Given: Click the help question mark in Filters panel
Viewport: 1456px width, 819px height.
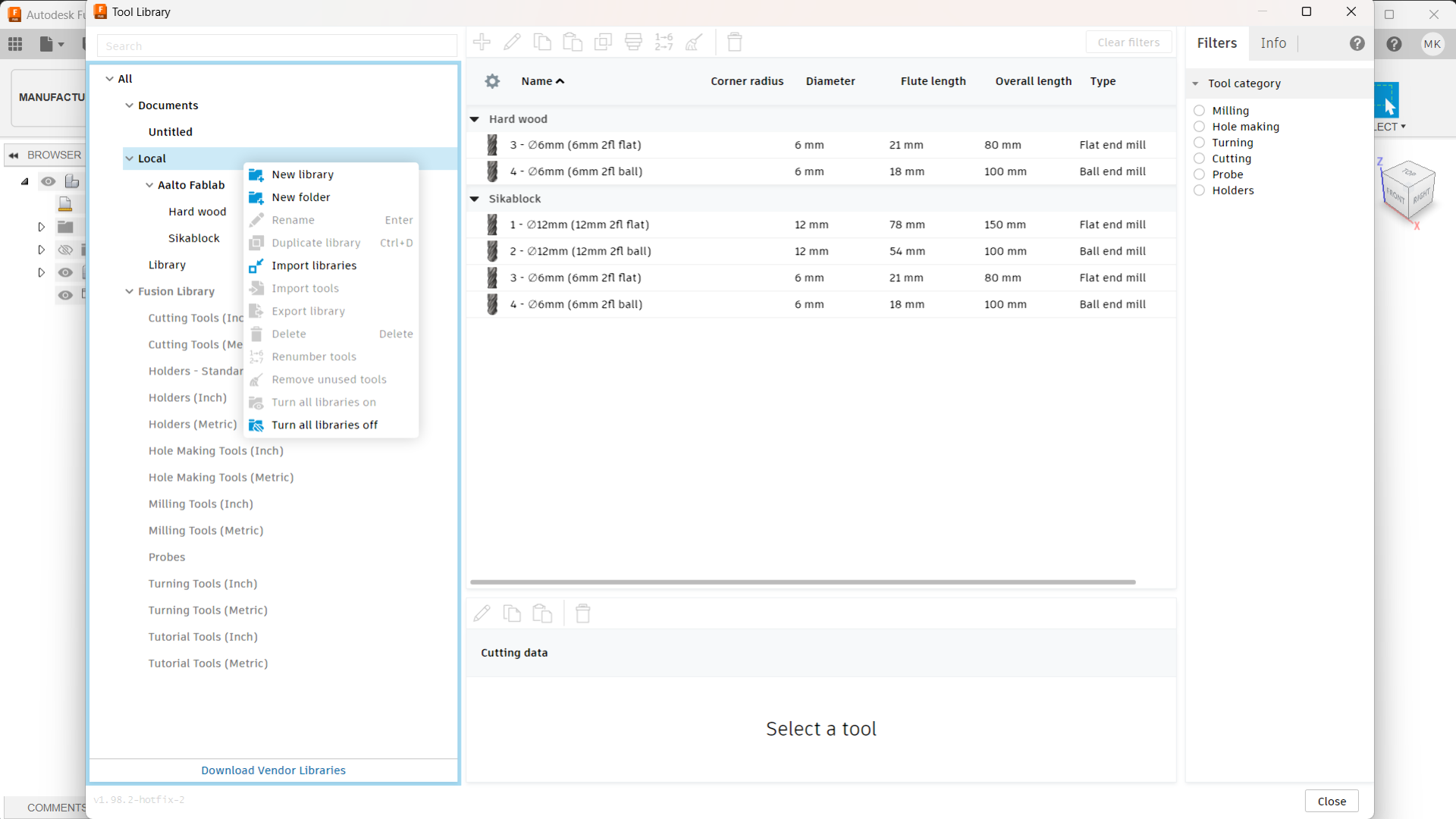Looking at the screenshot, I should point(1357,43).
